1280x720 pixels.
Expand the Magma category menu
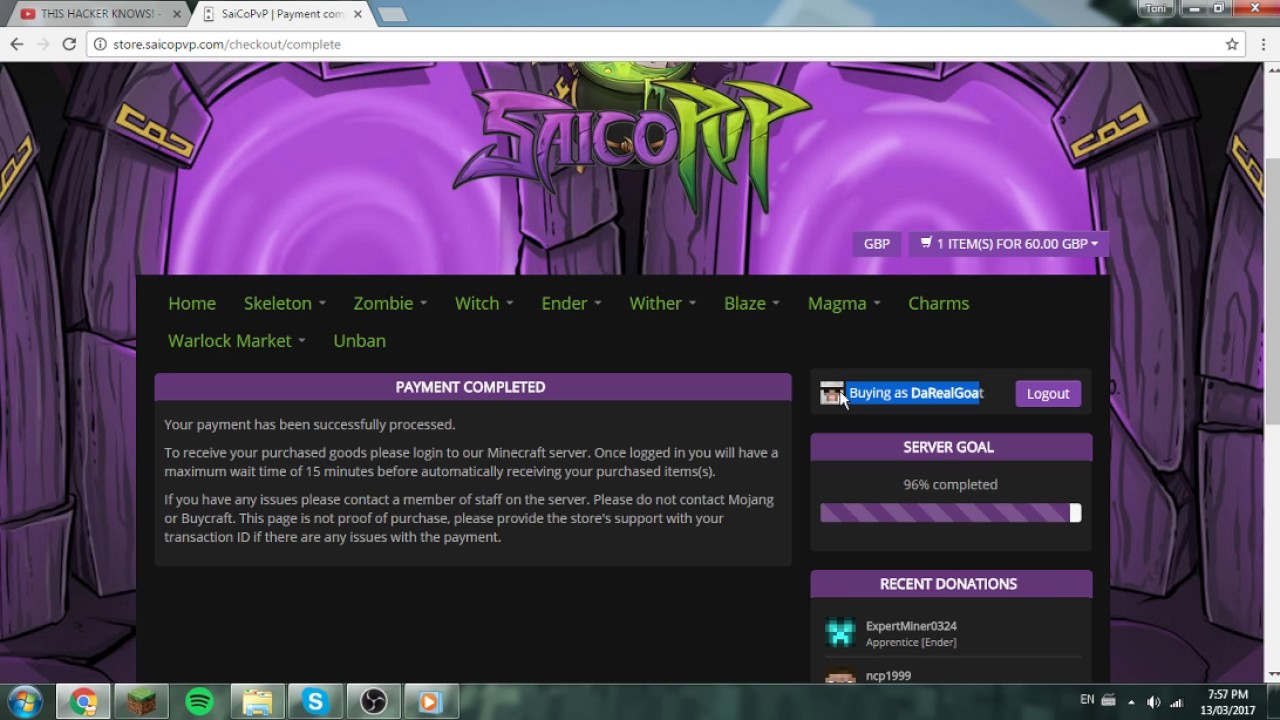point(844,303)
